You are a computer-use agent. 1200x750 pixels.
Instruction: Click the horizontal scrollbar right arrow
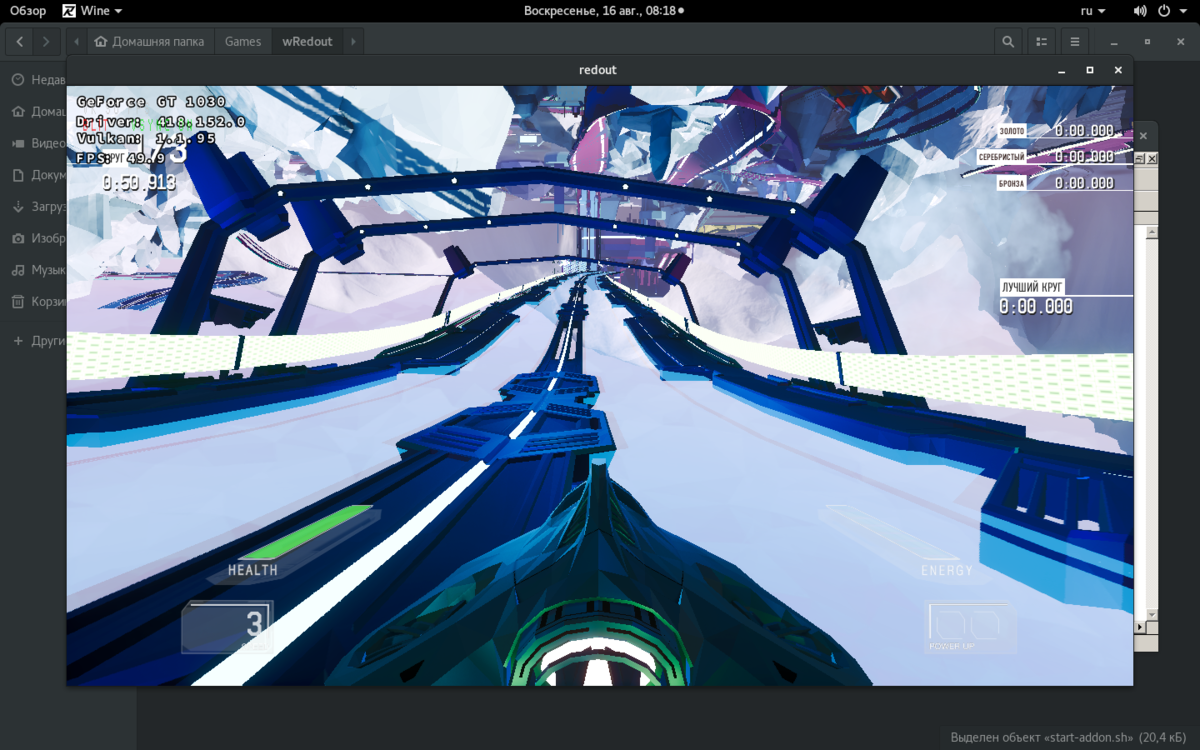click(x=1139, y=627)
